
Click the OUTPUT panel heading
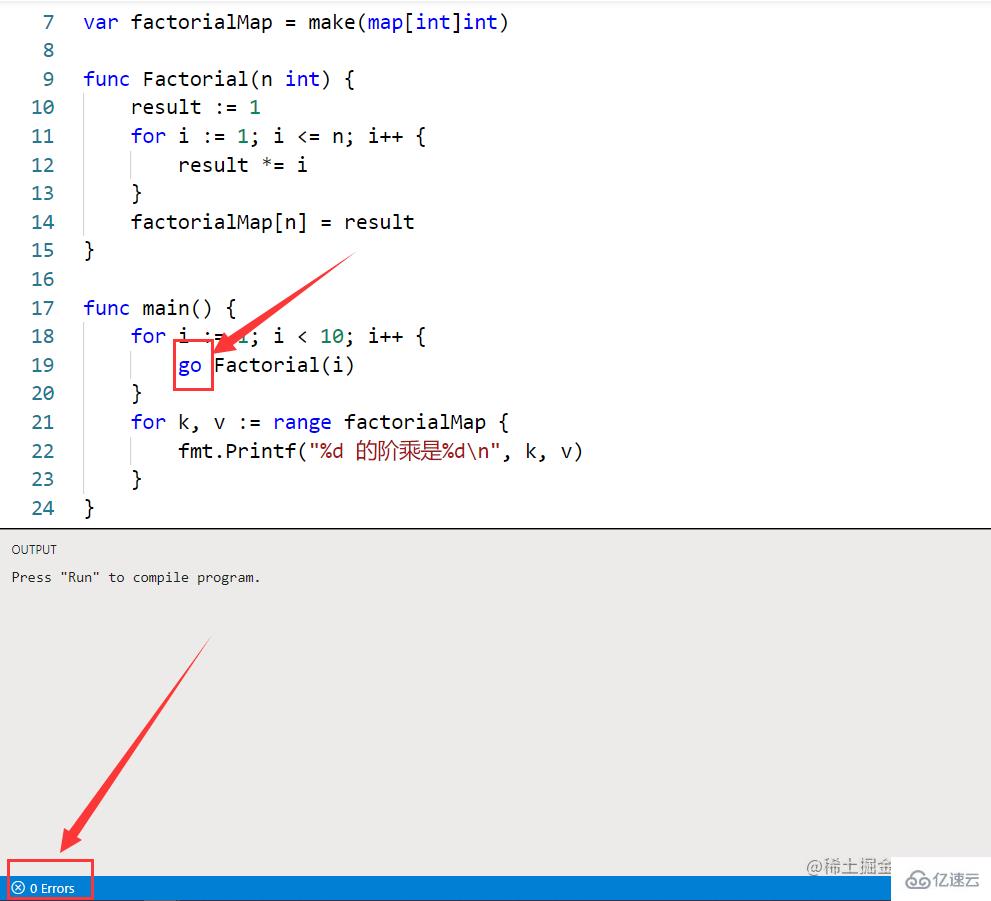(34, 550)
